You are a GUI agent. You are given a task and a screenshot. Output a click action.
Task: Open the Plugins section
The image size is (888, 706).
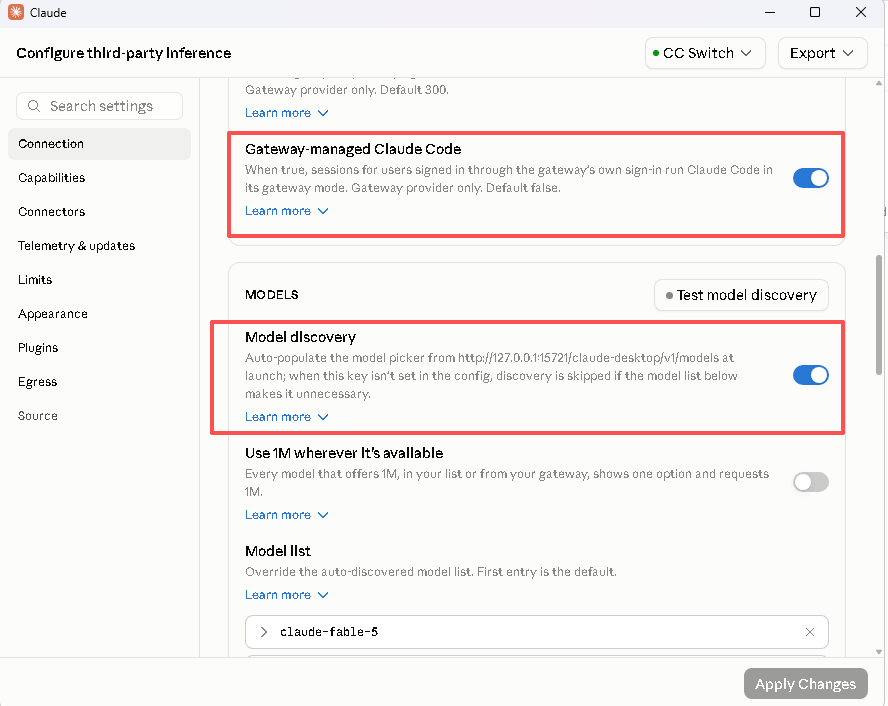tap(99, 348)
